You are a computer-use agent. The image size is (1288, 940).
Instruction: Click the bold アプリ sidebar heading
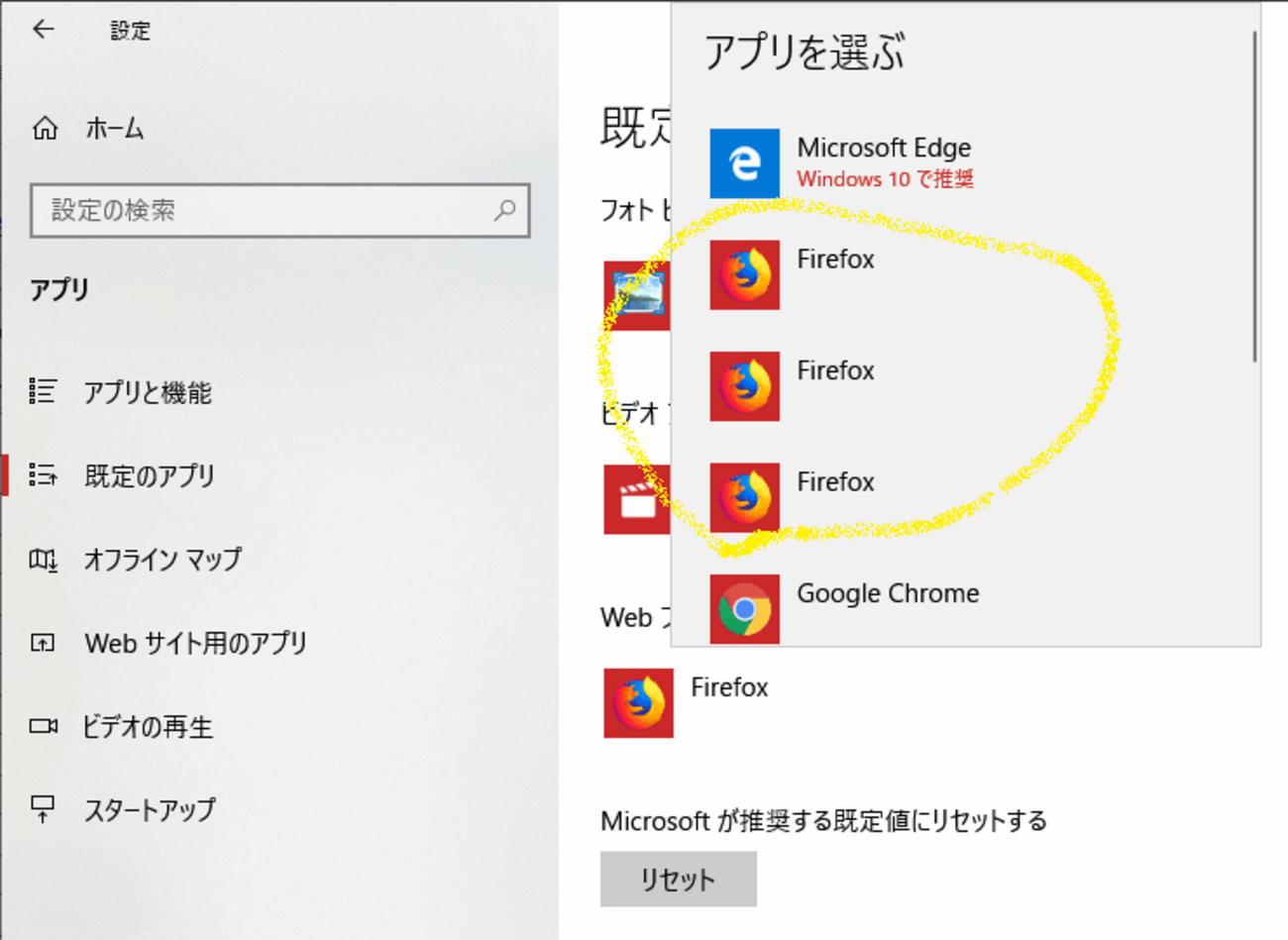coord(59,289)
